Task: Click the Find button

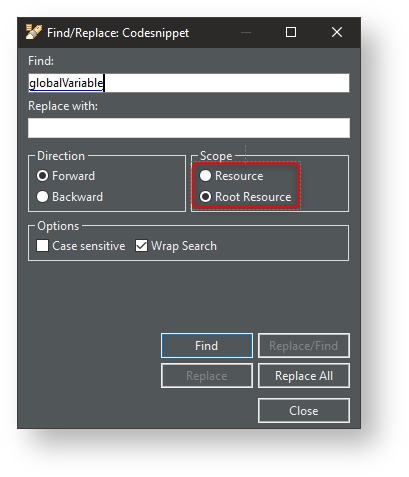Action: pos(207,346)
